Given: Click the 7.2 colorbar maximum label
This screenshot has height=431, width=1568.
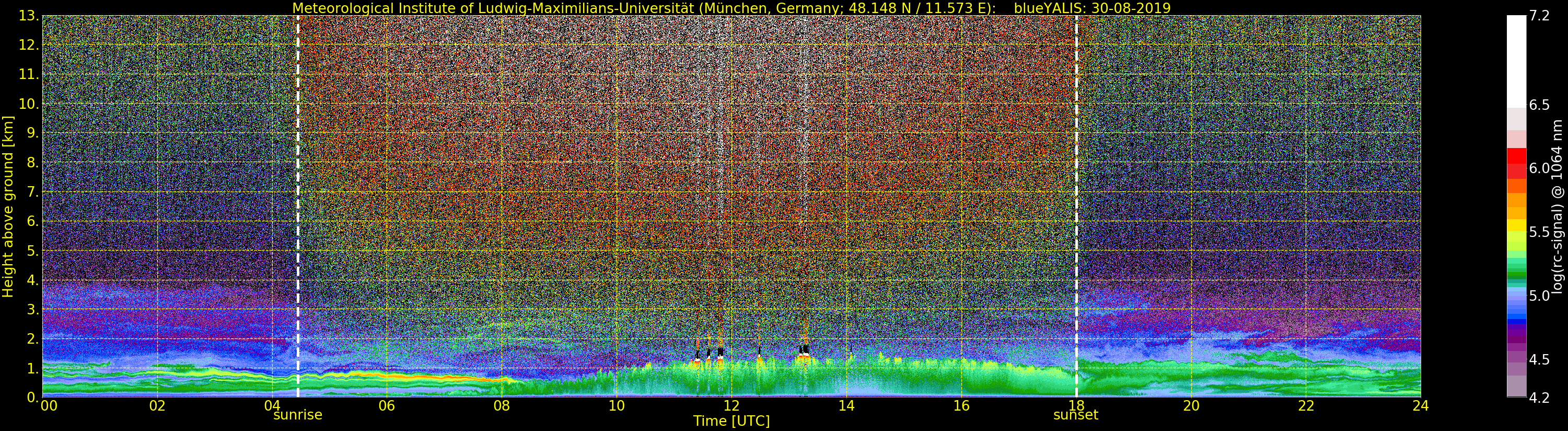Looking at the screenshot, I should point(1539,16).
